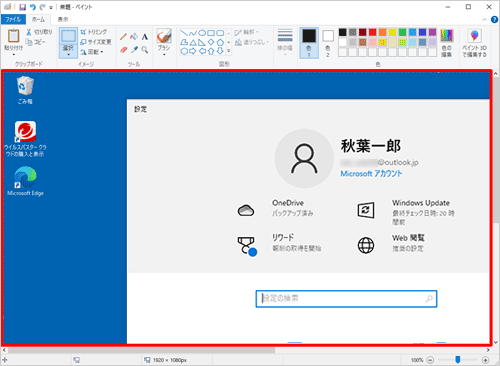The width and height of the screenshot is (500, 366).
Task: Select the Fill bucket tool
Action: (x=134, y=37)
